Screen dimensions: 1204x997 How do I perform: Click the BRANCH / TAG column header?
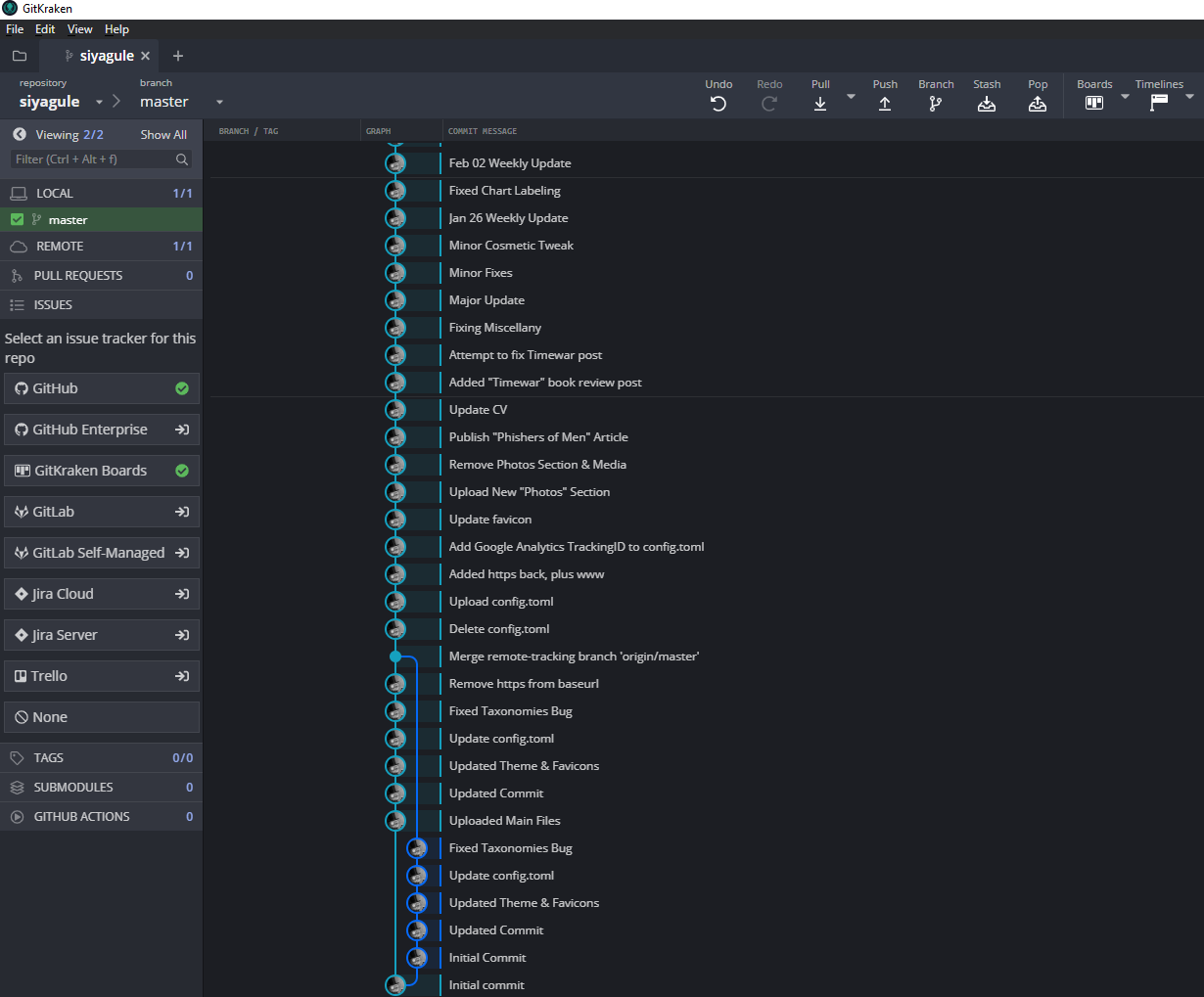(249, 131)
